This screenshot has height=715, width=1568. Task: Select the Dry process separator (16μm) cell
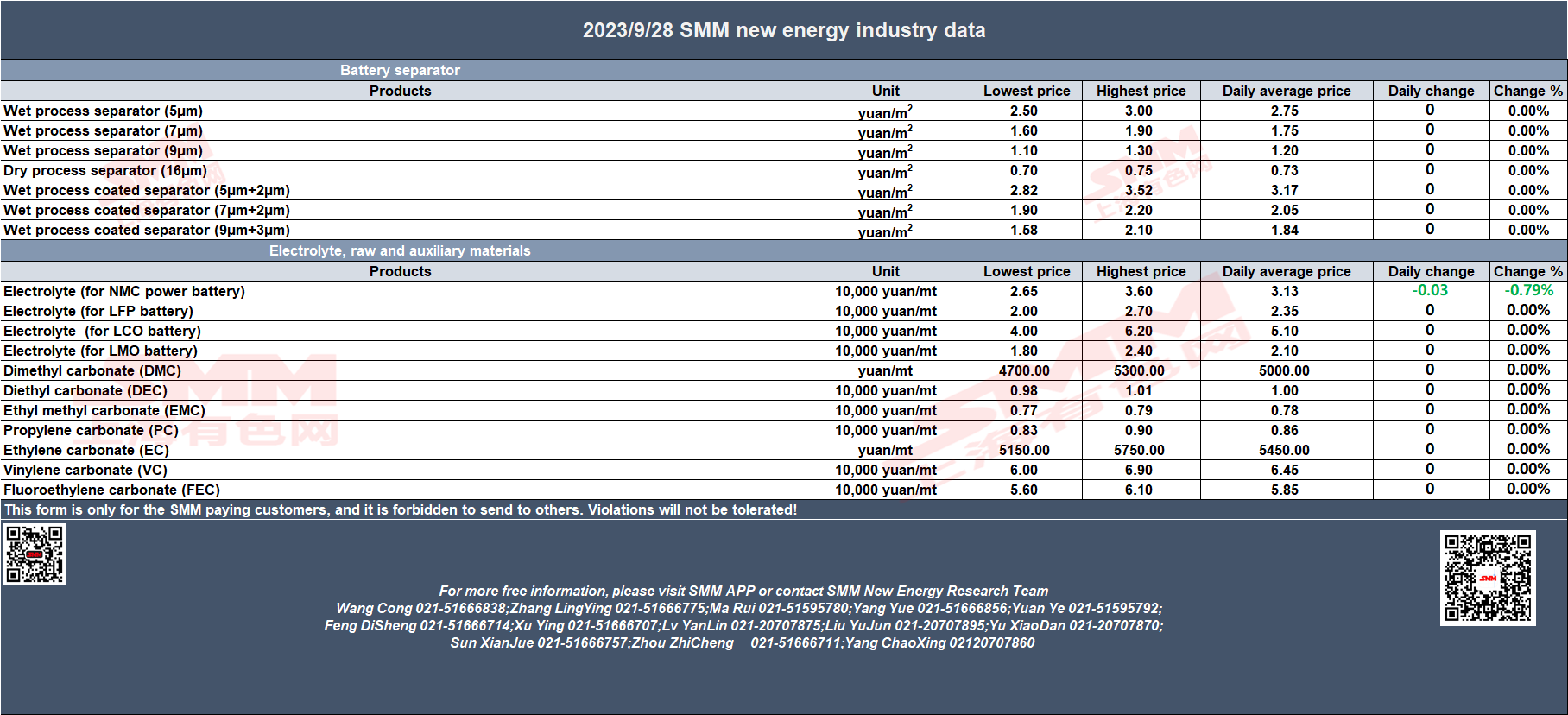point(400,170)
